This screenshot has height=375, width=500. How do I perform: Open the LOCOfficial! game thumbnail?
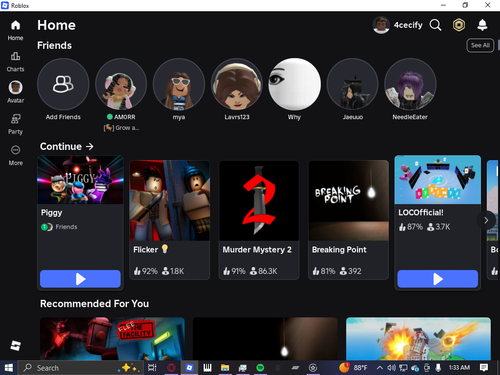(438, 180)
